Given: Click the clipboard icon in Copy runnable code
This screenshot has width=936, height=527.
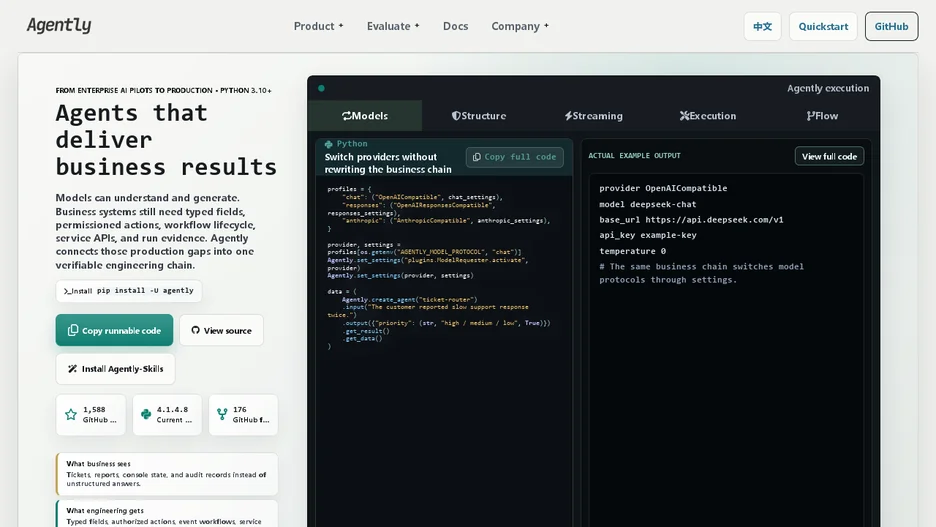Looking at the screenshot, I should click(x=73, y=330).
